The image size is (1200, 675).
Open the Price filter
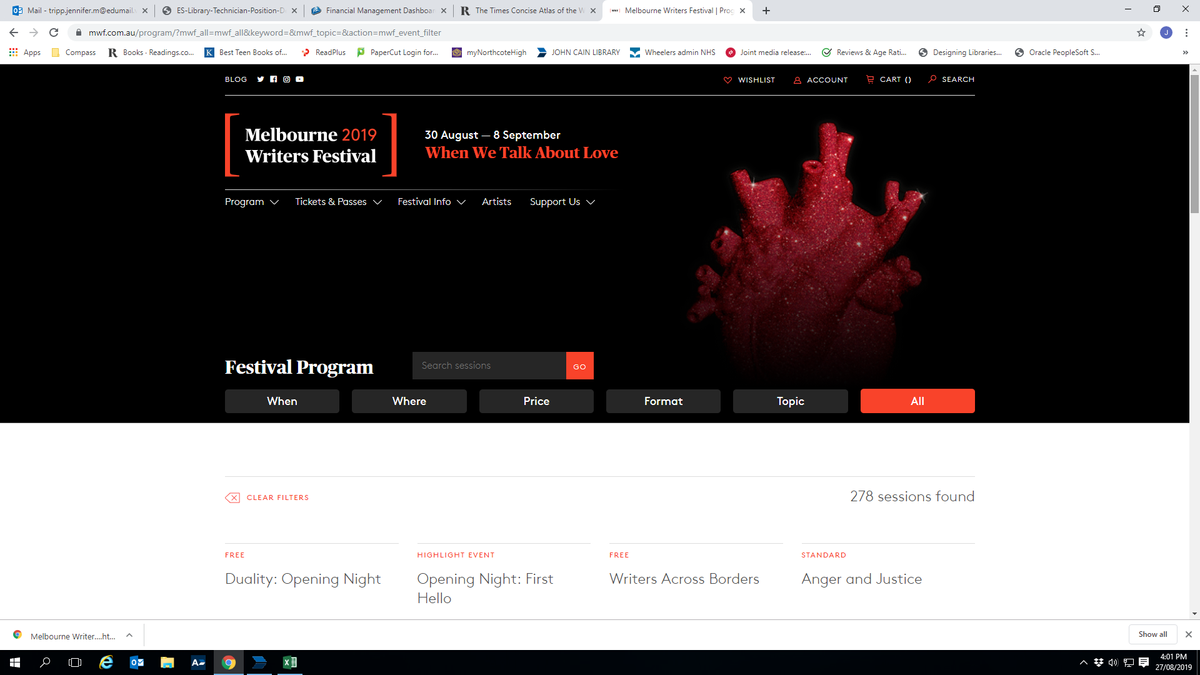(536, 401)
